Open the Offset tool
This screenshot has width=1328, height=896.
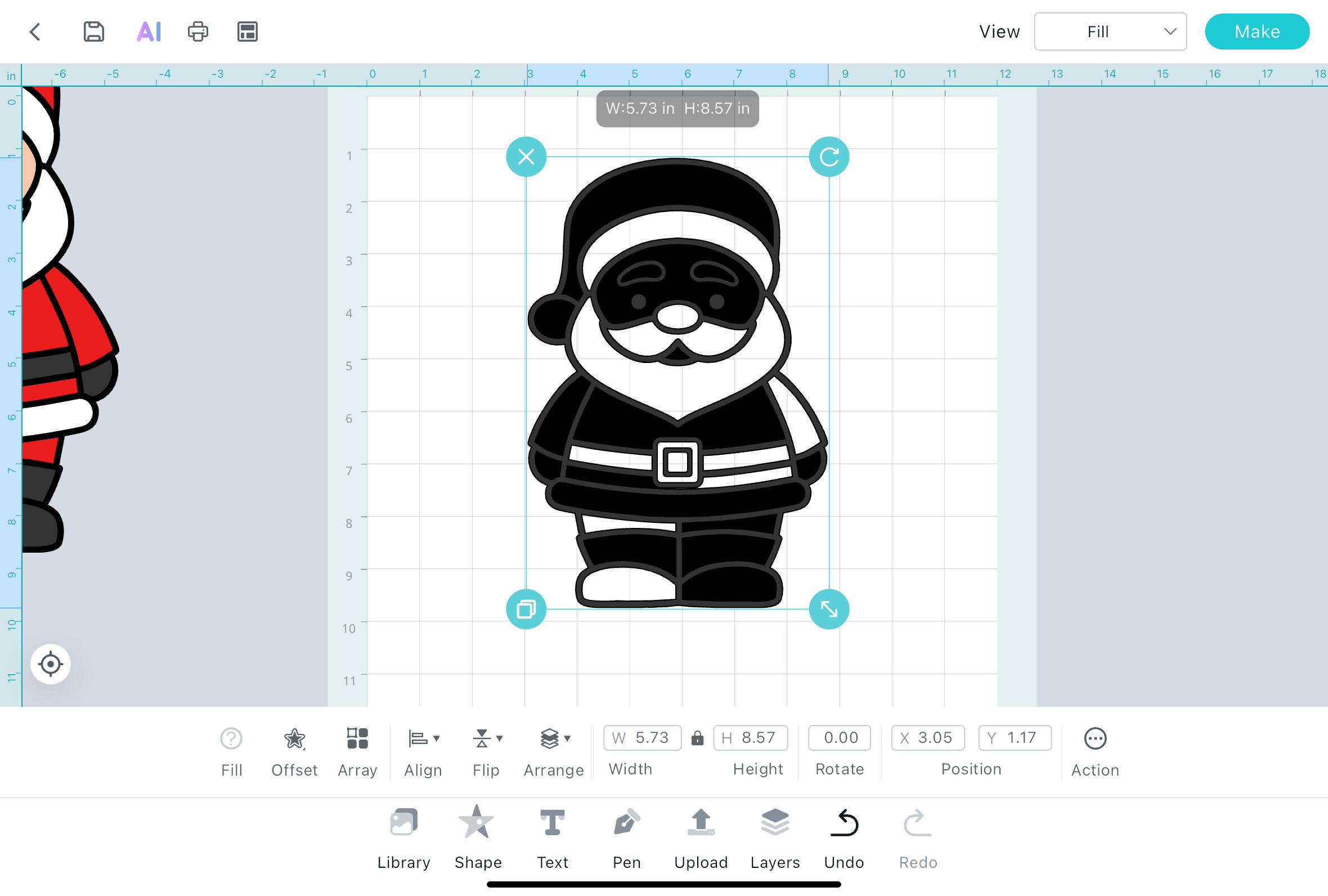pyautogui.click(x=294, y=751)
